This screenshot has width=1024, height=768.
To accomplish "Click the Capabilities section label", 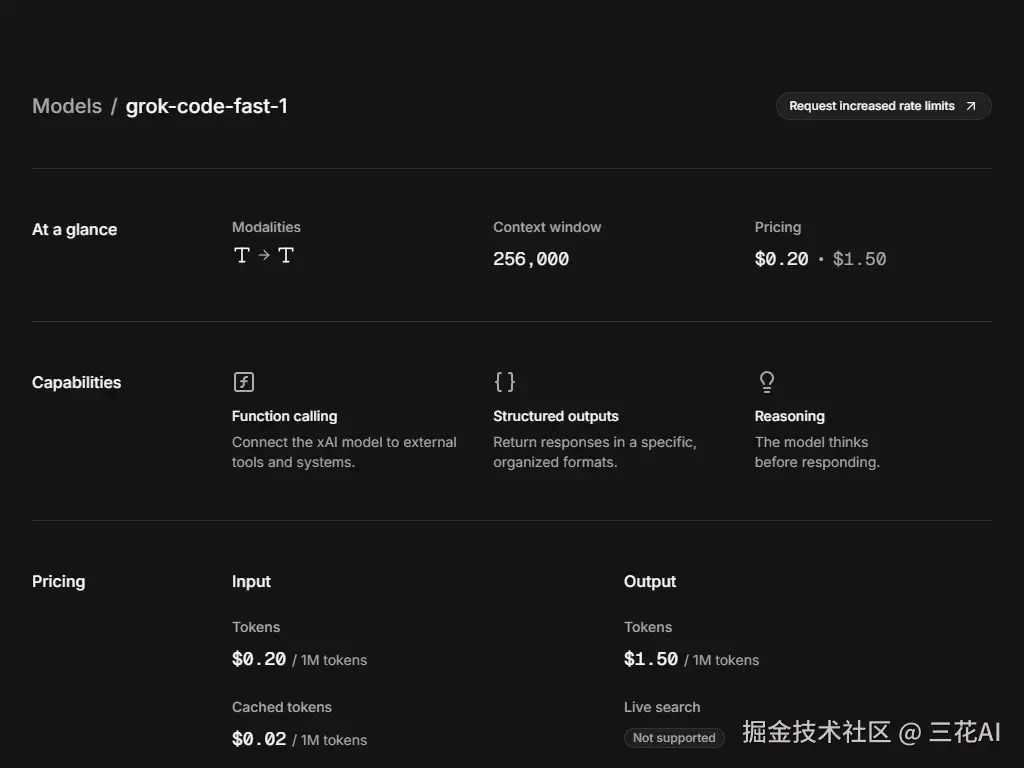I will pyautogui.click(x=76, y=382).
